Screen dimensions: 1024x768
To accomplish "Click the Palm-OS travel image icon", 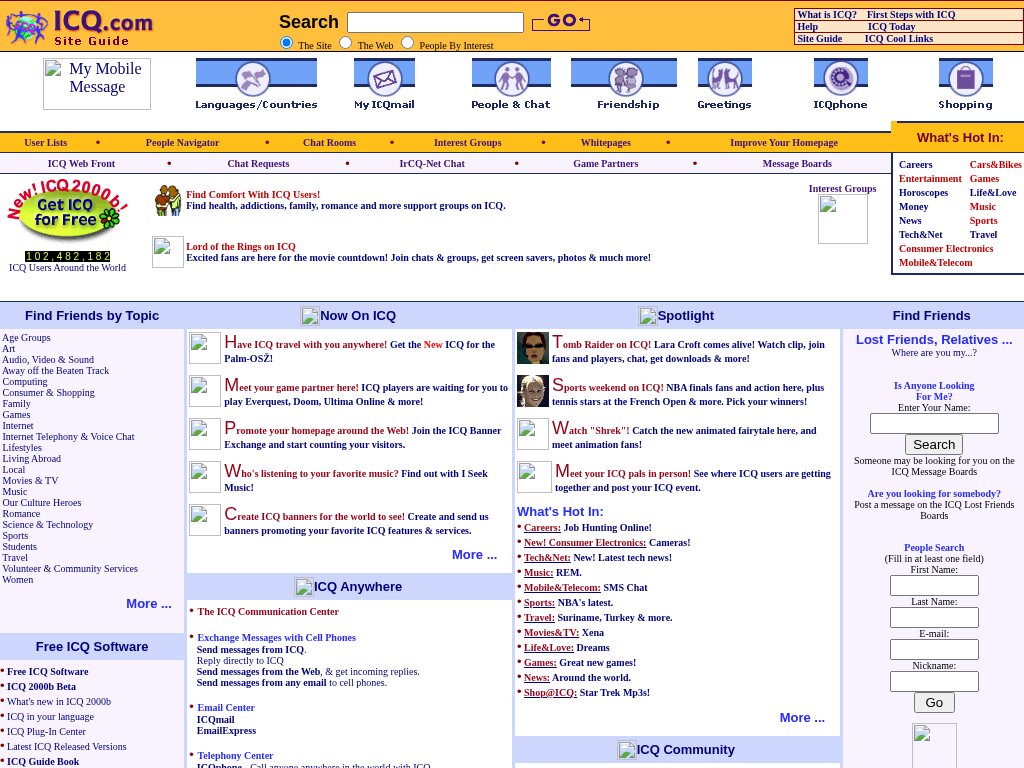I will [205, 348].
